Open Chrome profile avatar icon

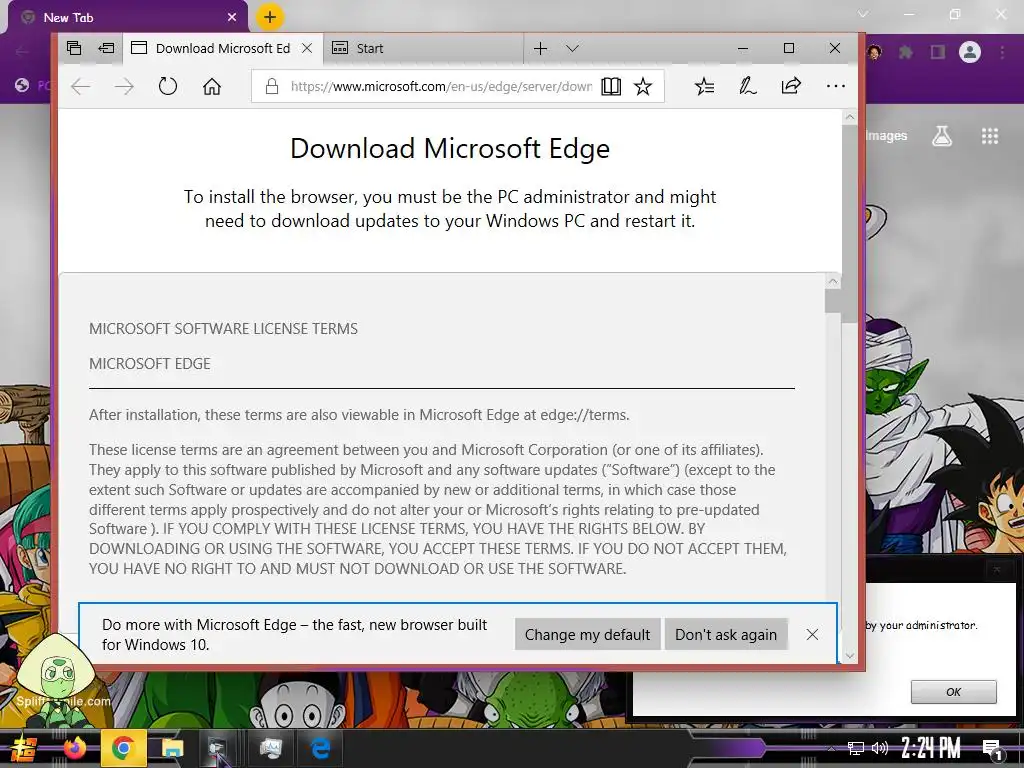pyautogui.click(x=970, y=52)
